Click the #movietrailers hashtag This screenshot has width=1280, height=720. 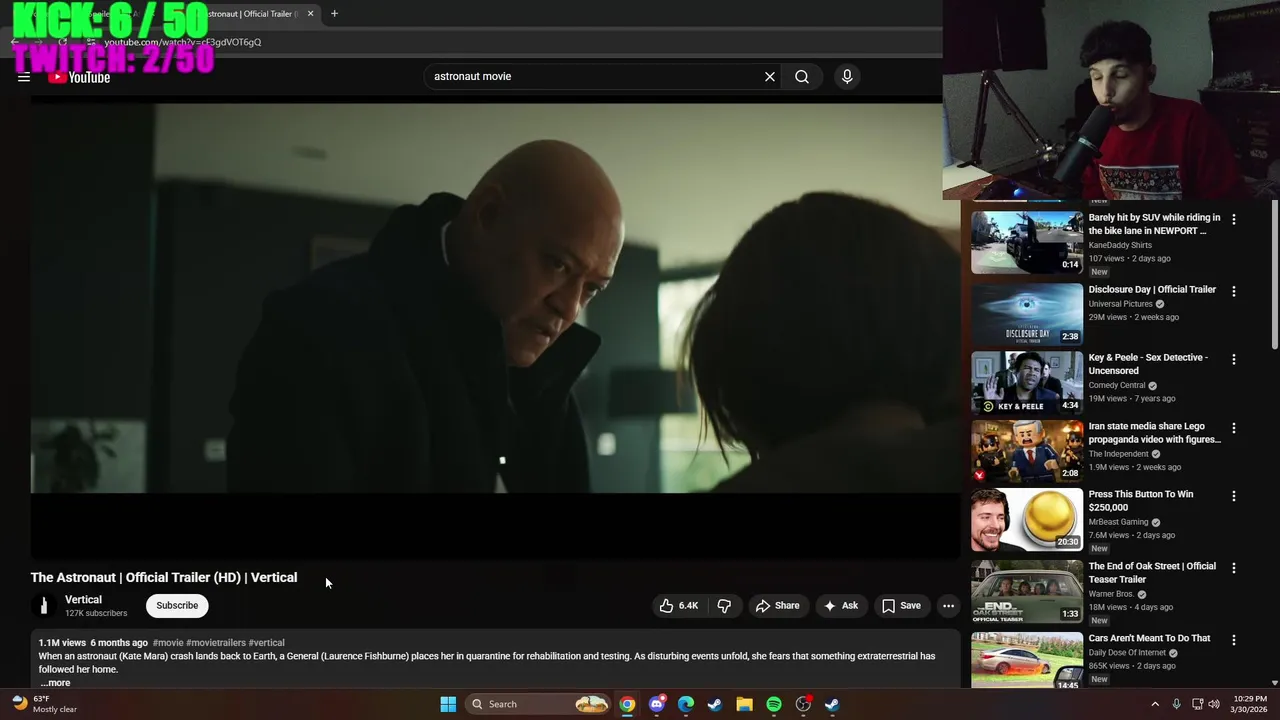[x=216, y=643]
